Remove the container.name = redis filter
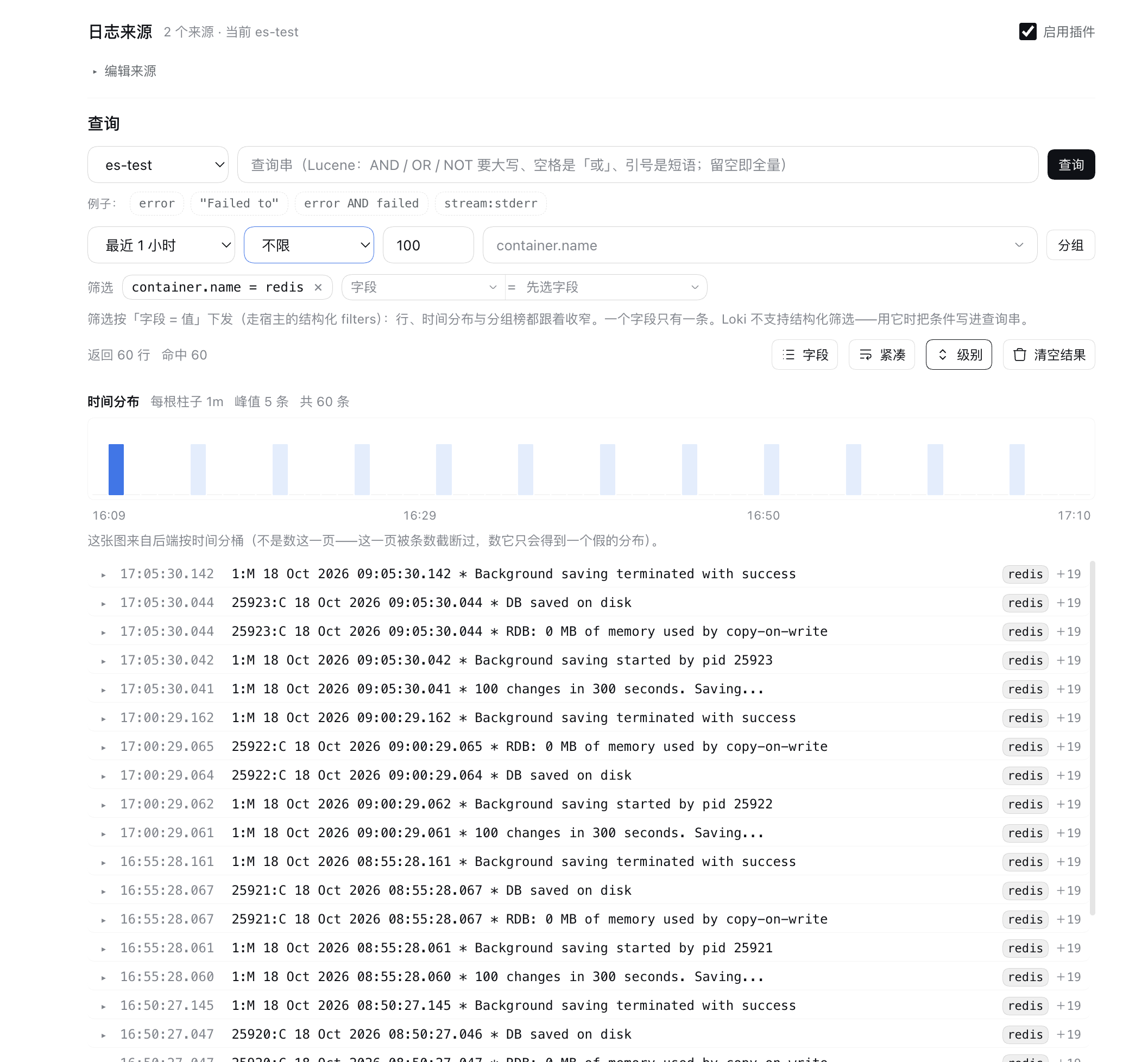 [318, 287]
